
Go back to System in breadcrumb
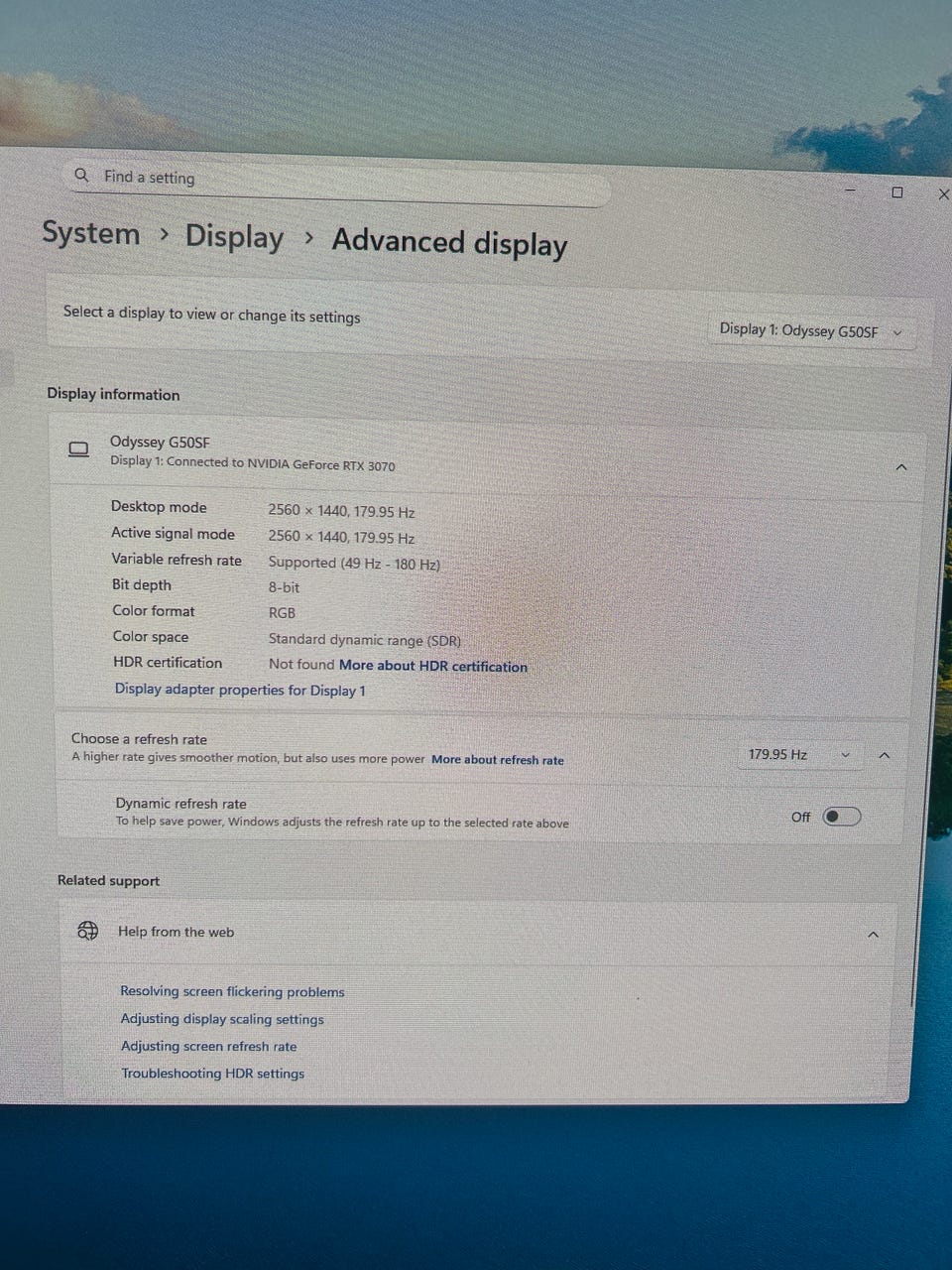pyautogui.click(x=91, y=233)
